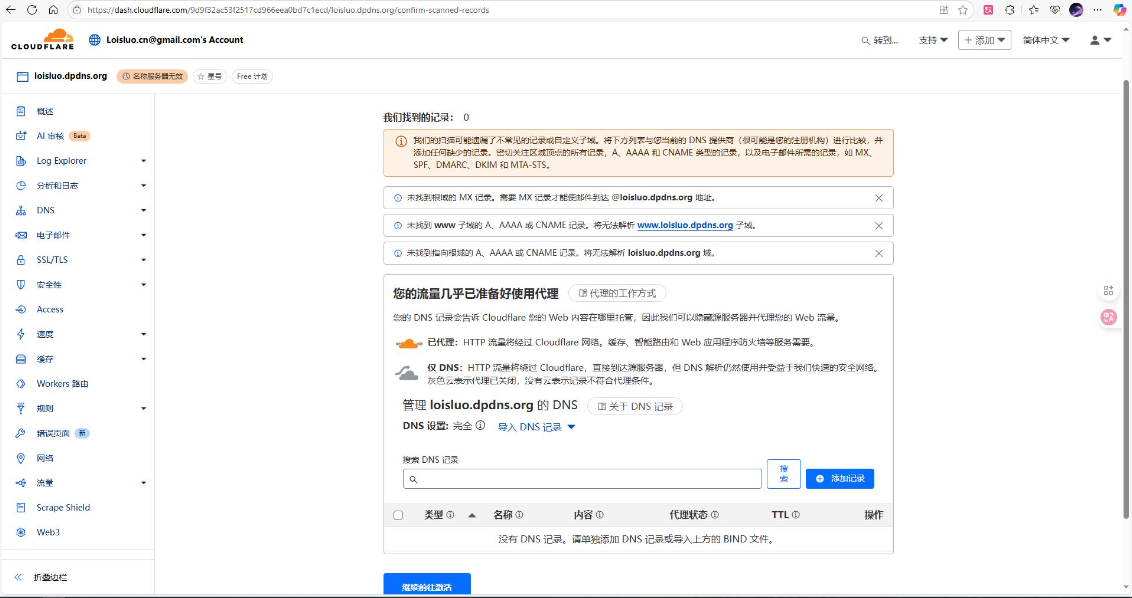Open the 添加 add dropdown
The width and height of the screenshot is (1132, 598).
[984, 40]
